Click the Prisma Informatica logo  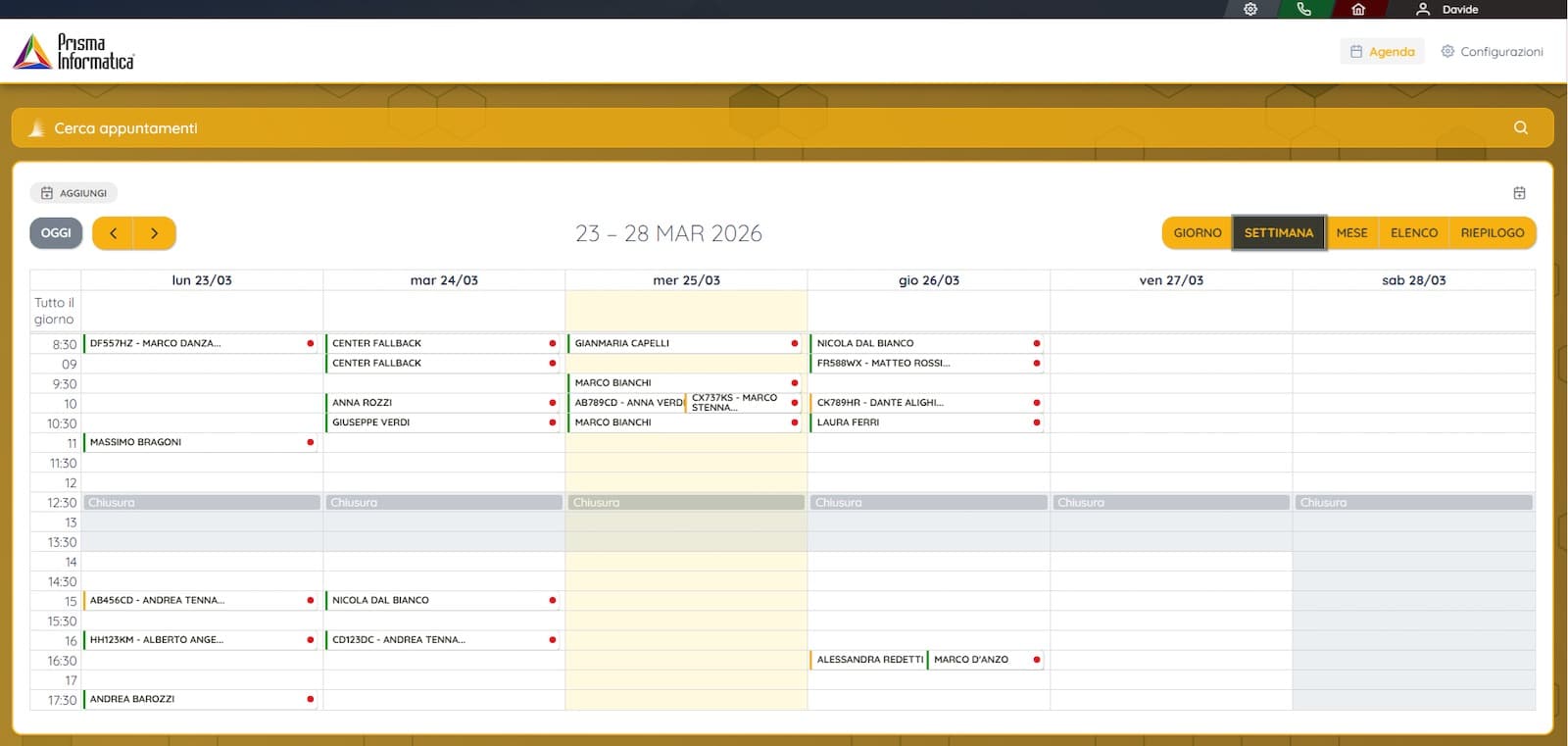[74, 51]
